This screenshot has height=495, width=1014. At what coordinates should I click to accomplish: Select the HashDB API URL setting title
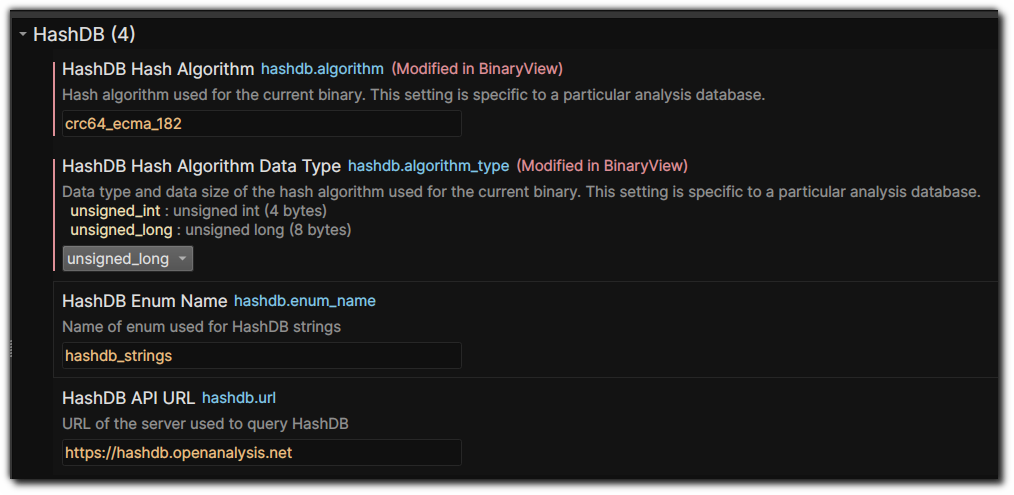tap(128, 398)
